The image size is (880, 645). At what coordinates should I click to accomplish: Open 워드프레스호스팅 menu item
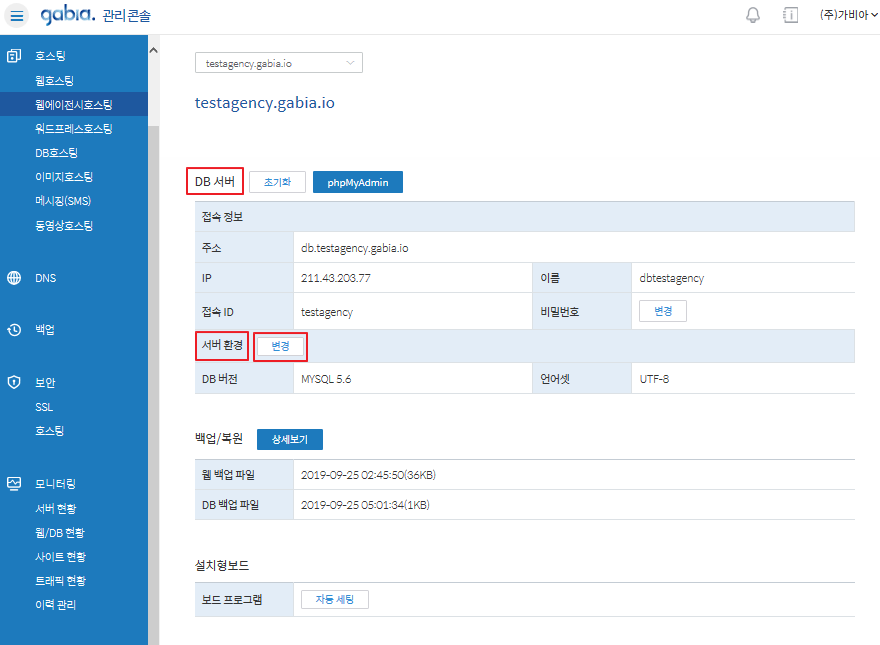click(74, 129)
